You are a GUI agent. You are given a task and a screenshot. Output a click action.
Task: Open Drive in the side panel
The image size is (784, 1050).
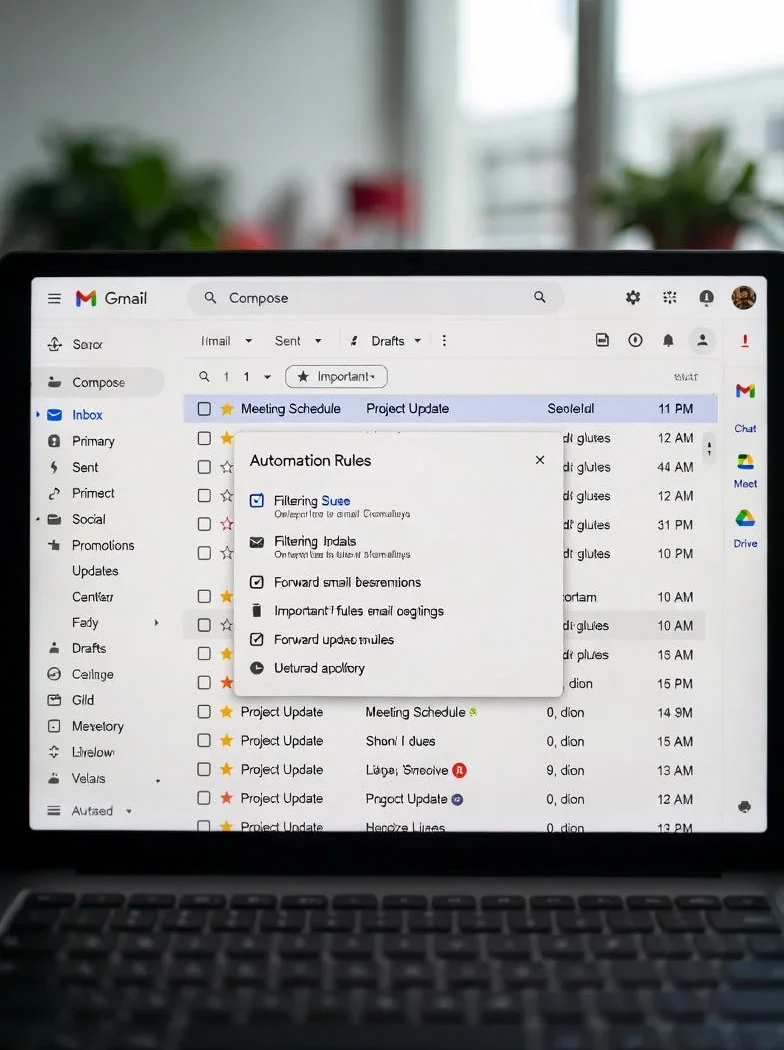click(x=745, y=529)
